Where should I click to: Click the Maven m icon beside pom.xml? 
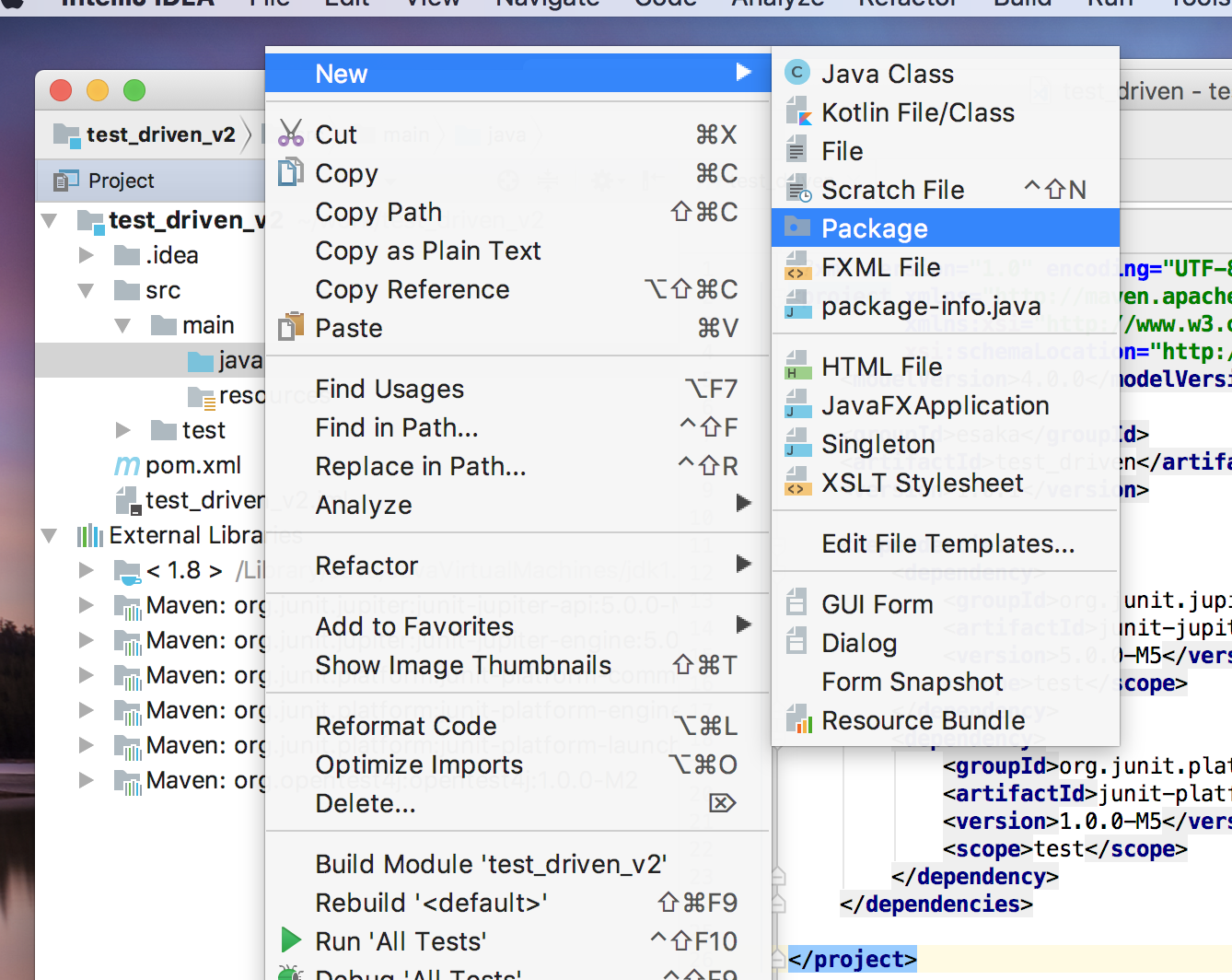(127, 465)
